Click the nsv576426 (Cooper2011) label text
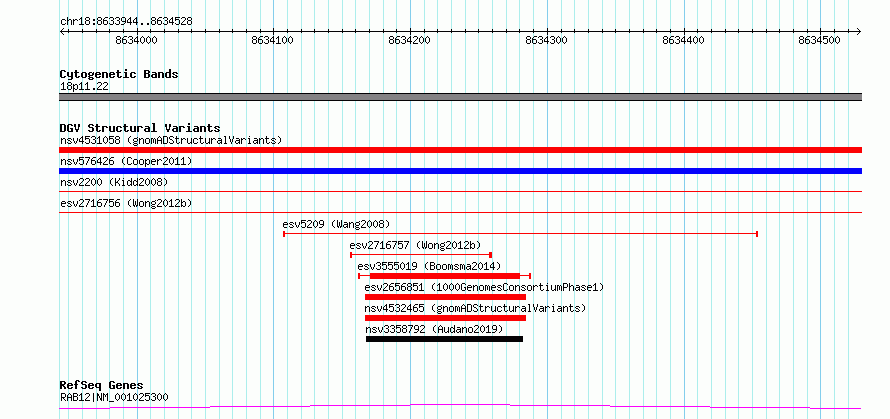This screenshot has width=890, height=419. click(126, 161)
